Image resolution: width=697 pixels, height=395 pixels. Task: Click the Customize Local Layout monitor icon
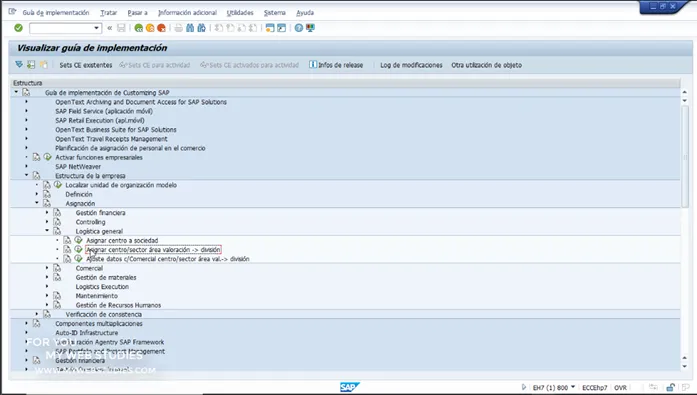pyautogui.click(x=310, y=28)
